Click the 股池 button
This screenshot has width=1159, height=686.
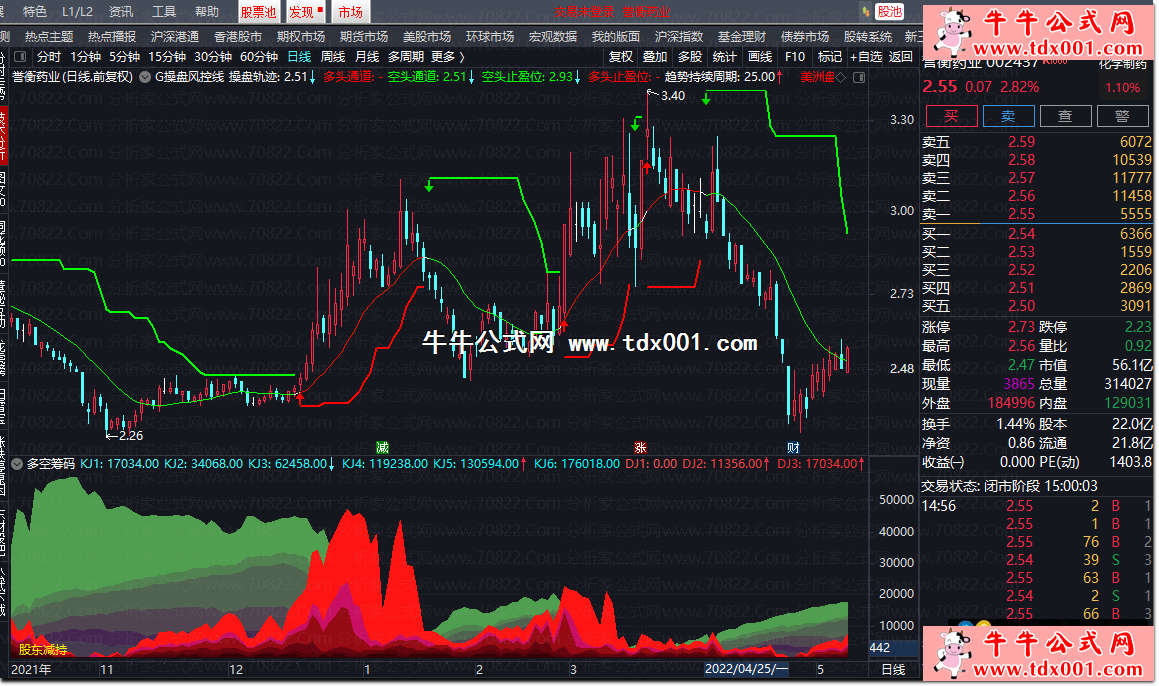pos(889,12)
